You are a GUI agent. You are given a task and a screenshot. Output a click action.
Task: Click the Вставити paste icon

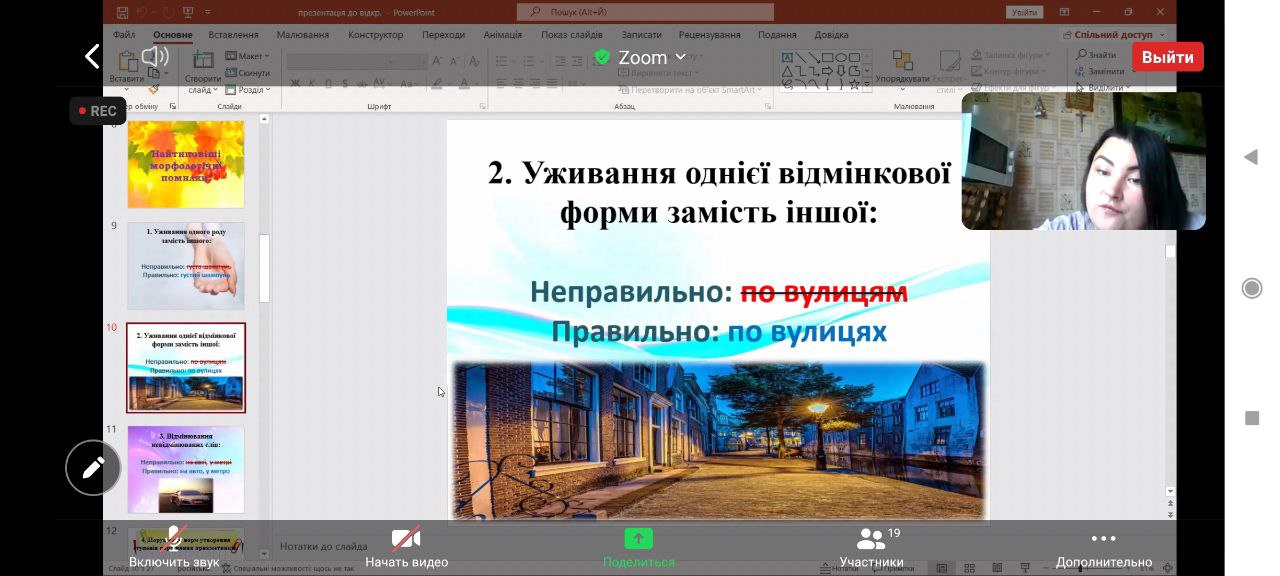pyautogui.click(x=127, y=63)
